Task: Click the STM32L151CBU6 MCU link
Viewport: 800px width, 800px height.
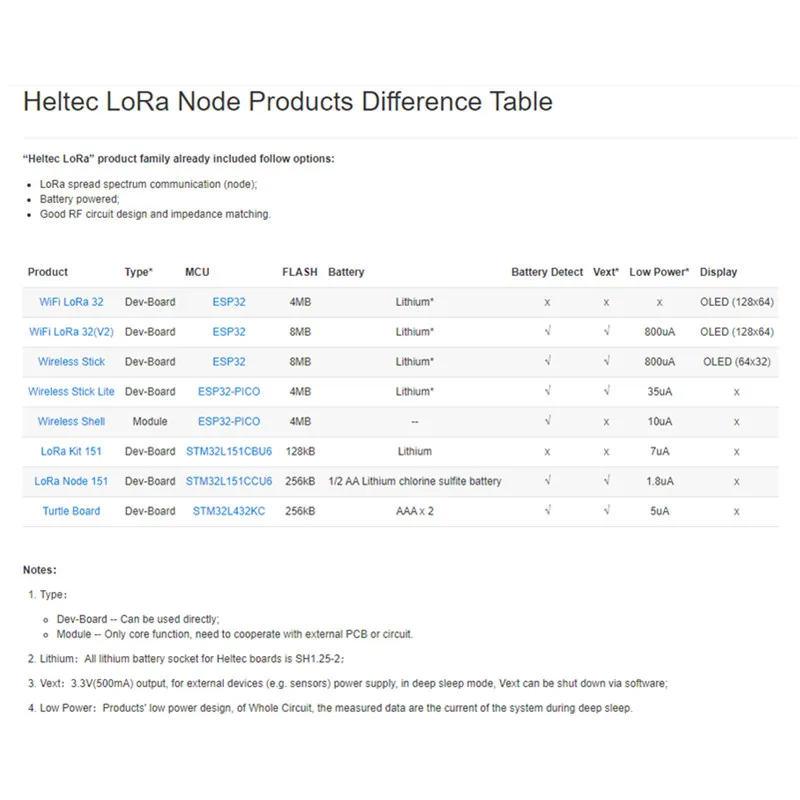Action: [229, 452]
